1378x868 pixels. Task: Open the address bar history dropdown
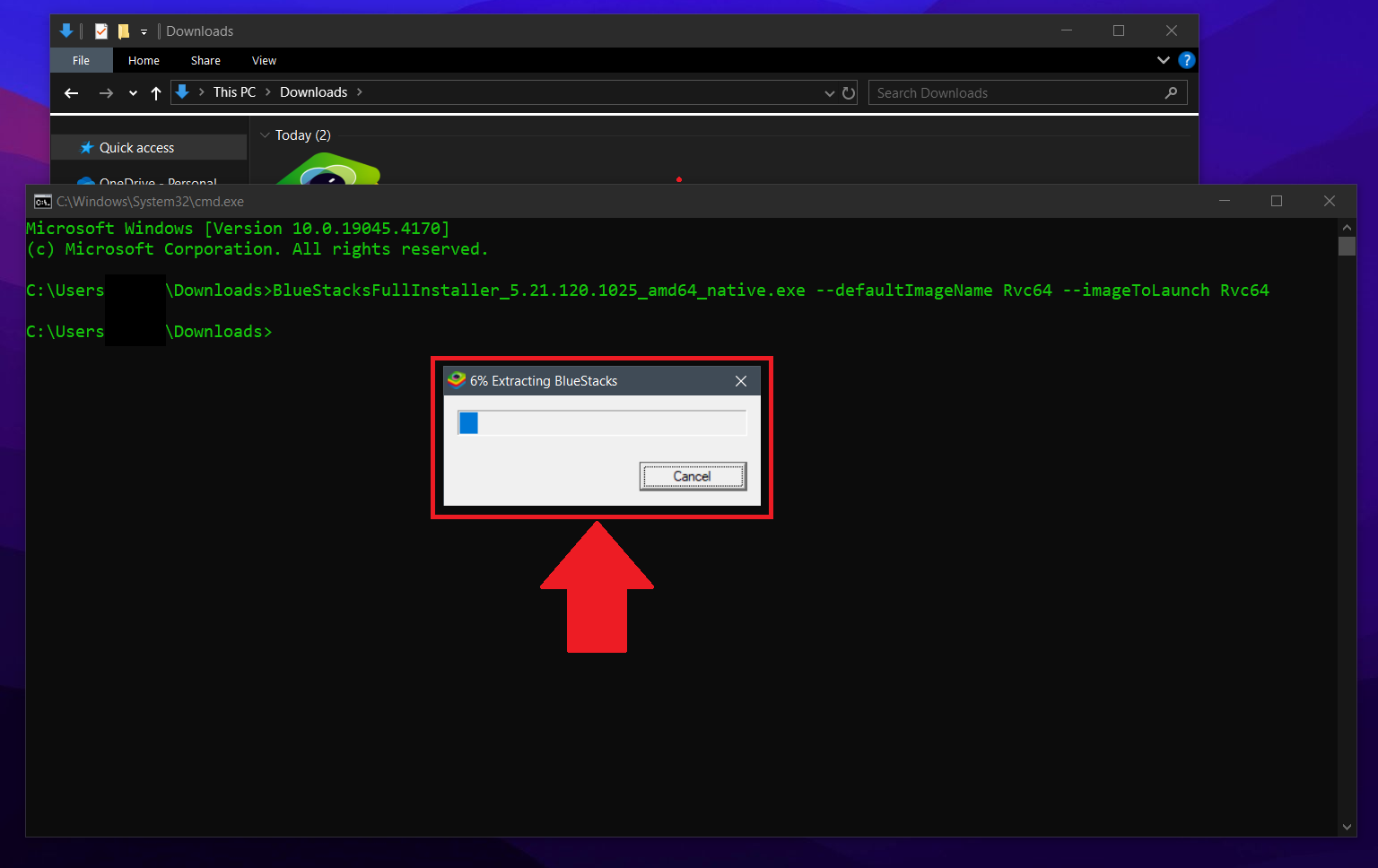click(829, 92)
